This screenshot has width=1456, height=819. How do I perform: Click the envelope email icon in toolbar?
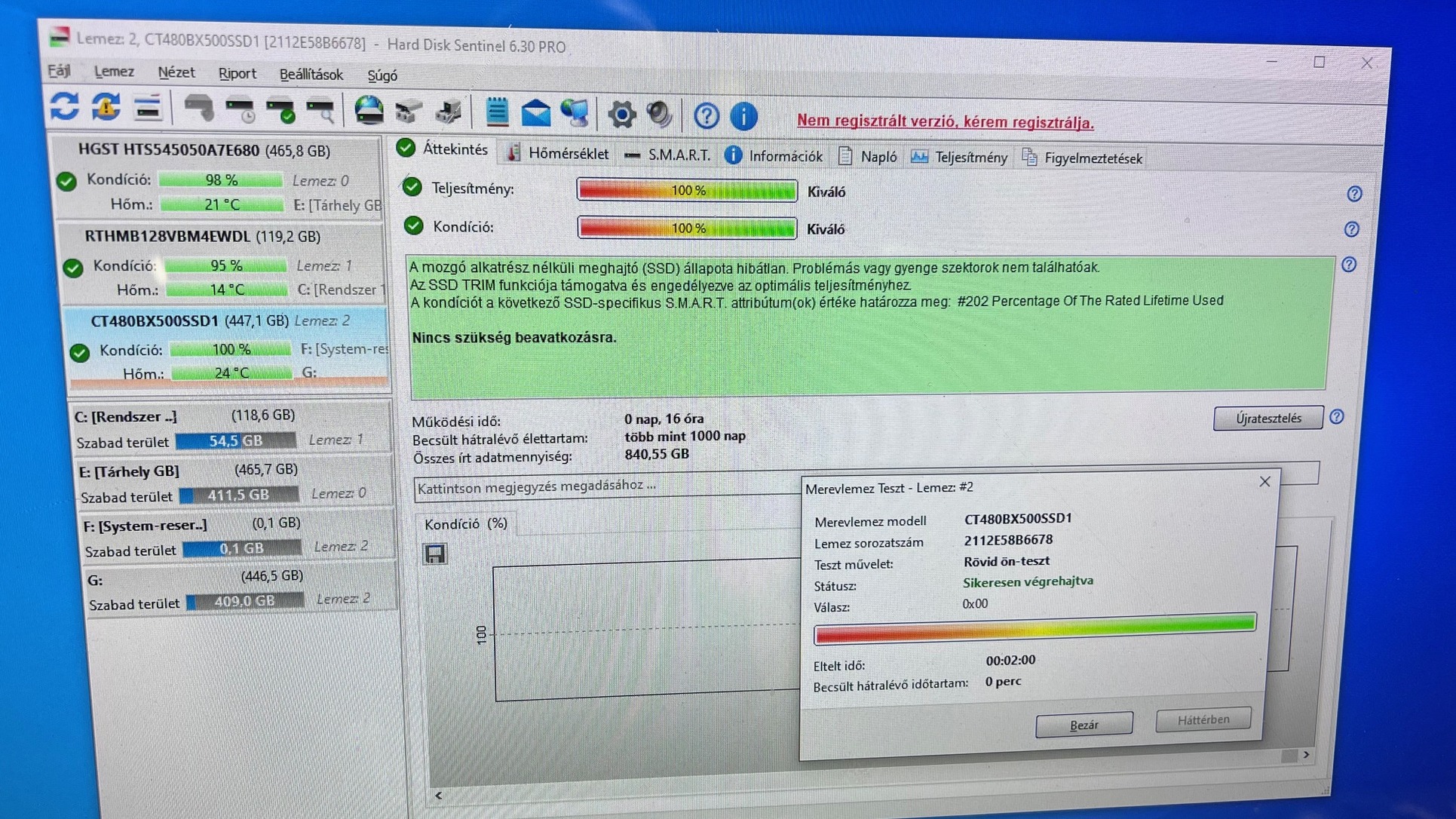[535, 114]
